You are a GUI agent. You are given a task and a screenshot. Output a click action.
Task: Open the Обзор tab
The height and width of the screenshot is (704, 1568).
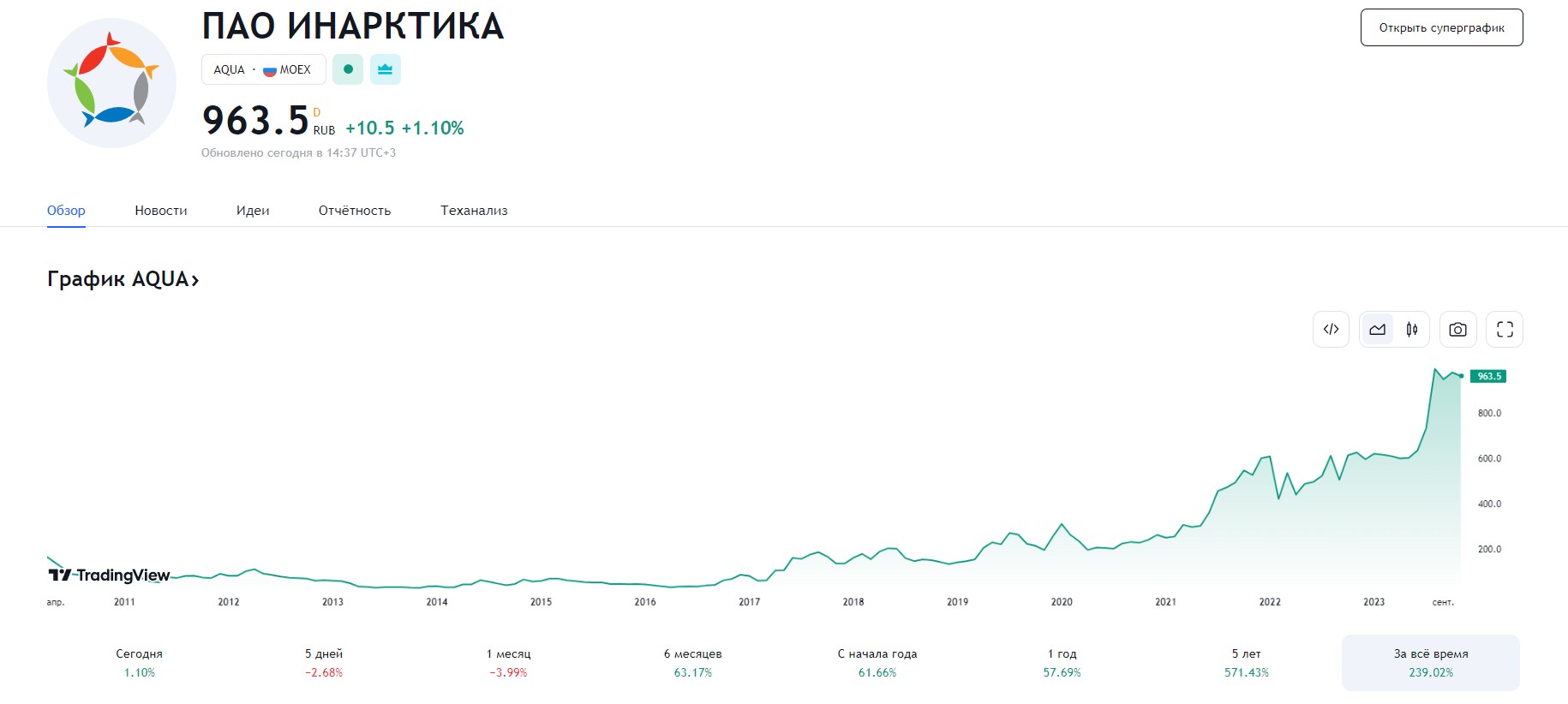[x=66, y=211]
